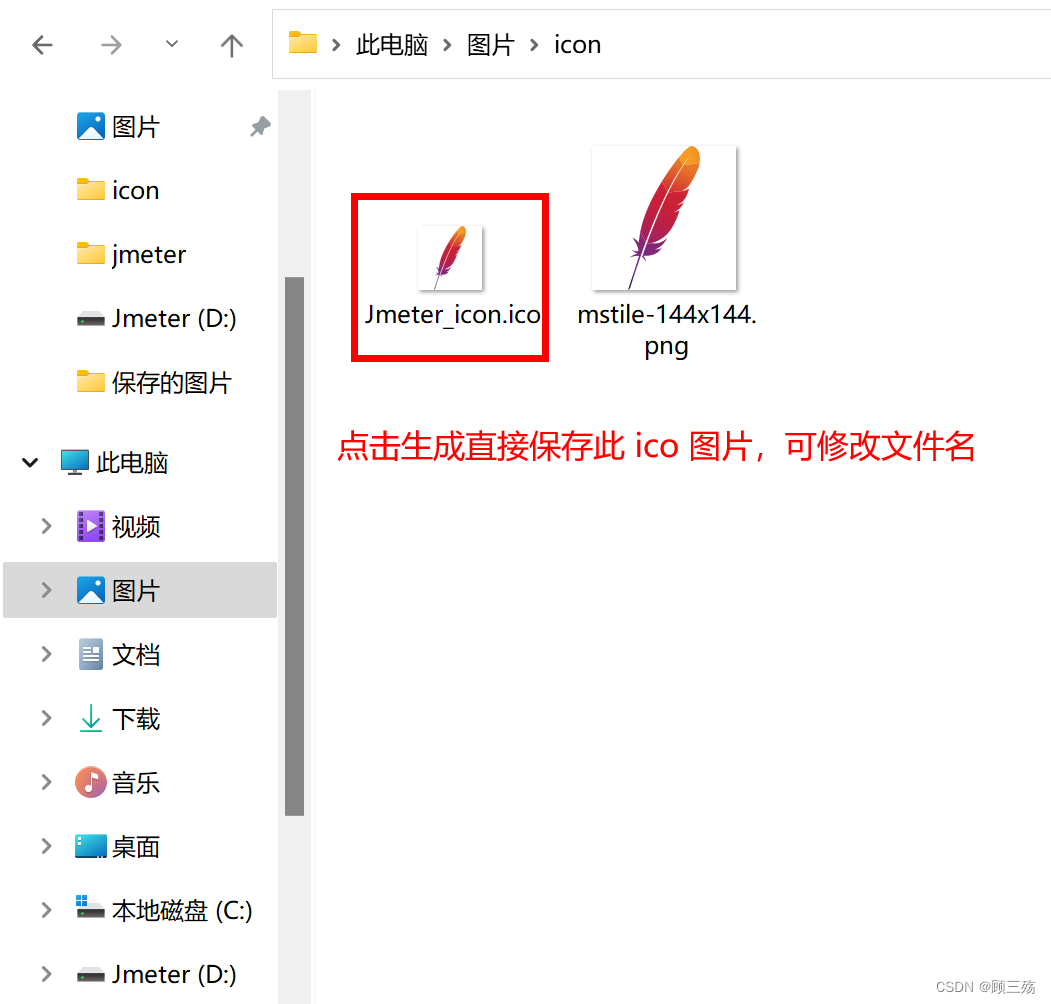The height and width of the screenshot is (1004, 1051).
Task: Expand the 音乐 tree node
Action: coord(46,782)
